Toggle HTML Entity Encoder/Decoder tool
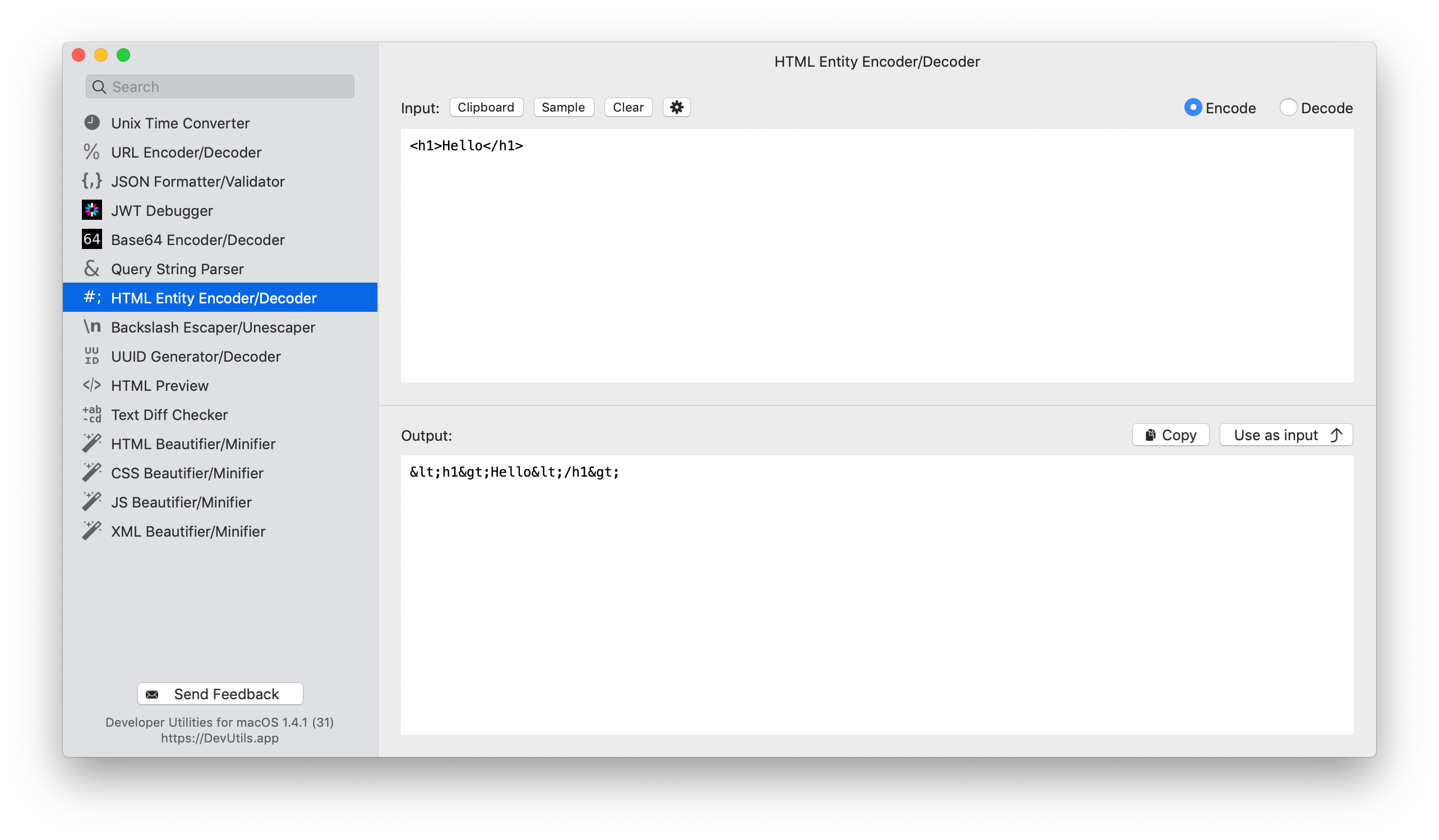 pyautogui.click(x=213, y=298)
